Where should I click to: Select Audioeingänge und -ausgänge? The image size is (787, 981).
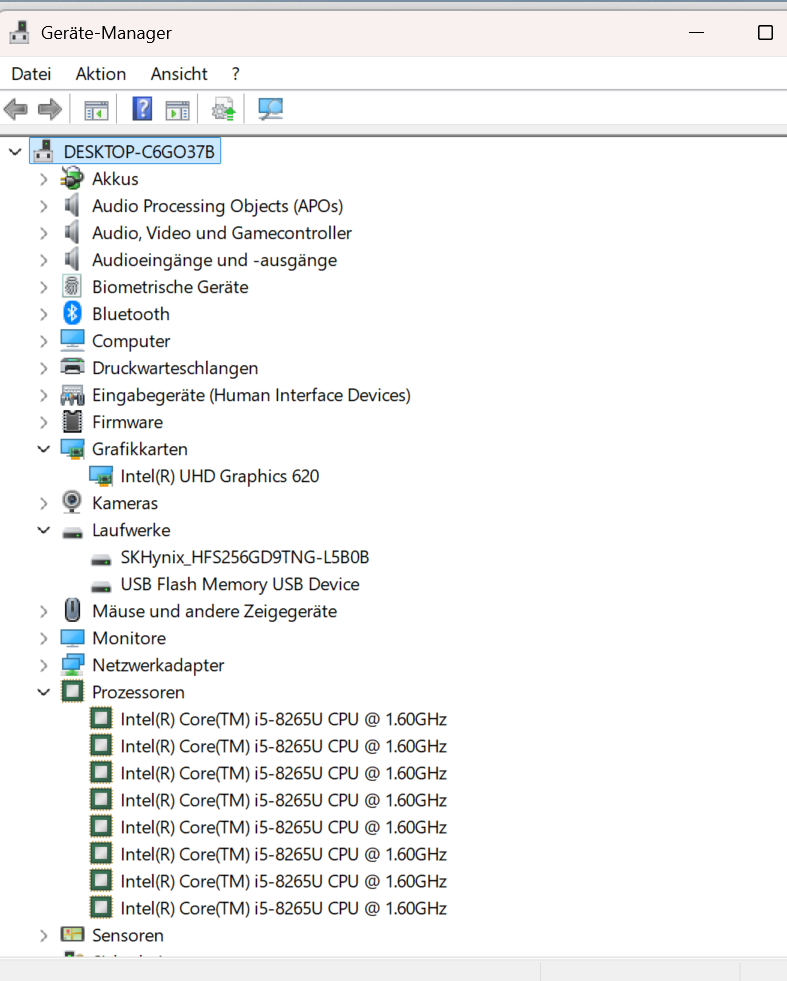coord(215,260)
